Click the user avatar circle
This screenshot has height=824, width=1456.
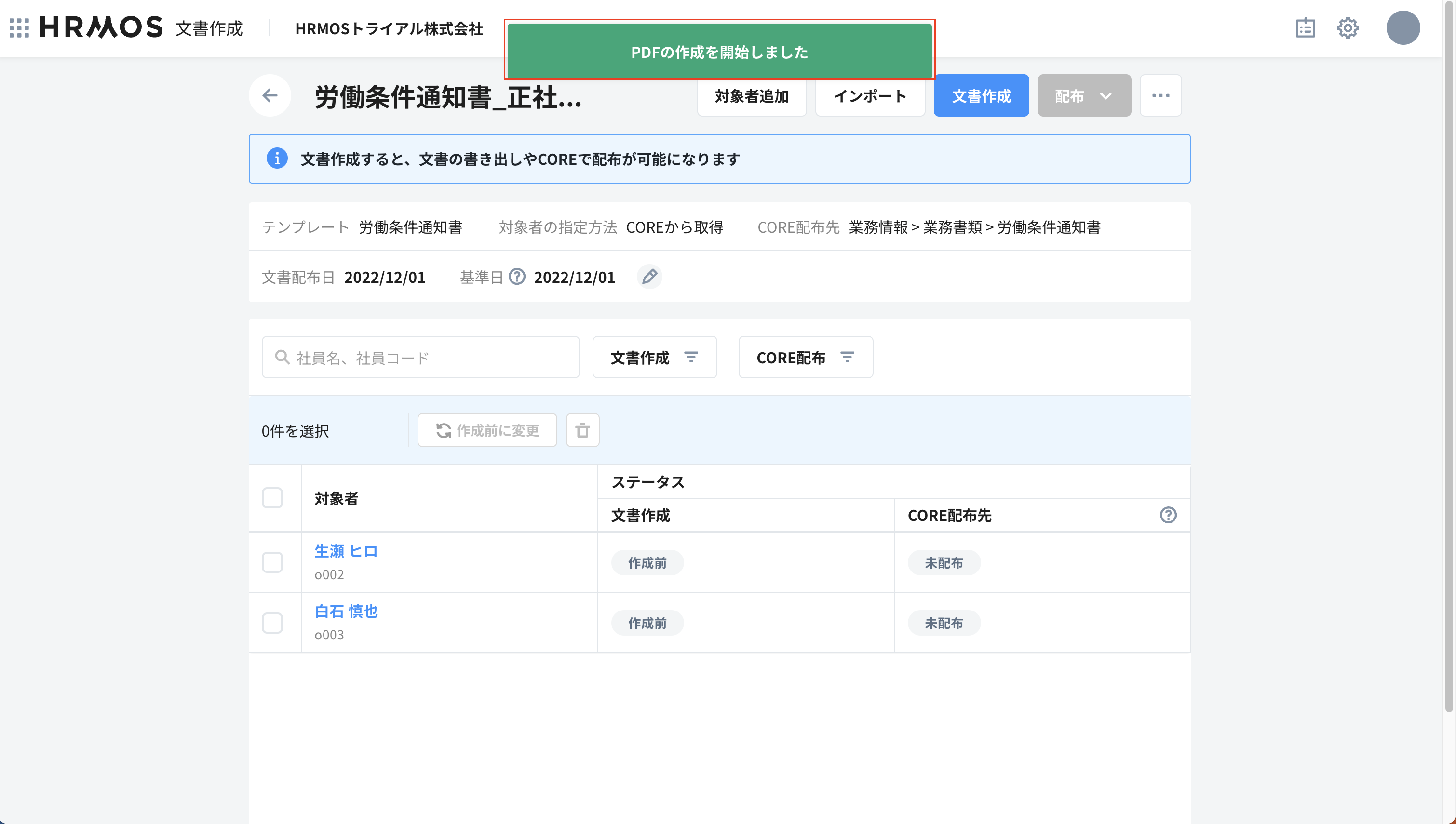1402,28
